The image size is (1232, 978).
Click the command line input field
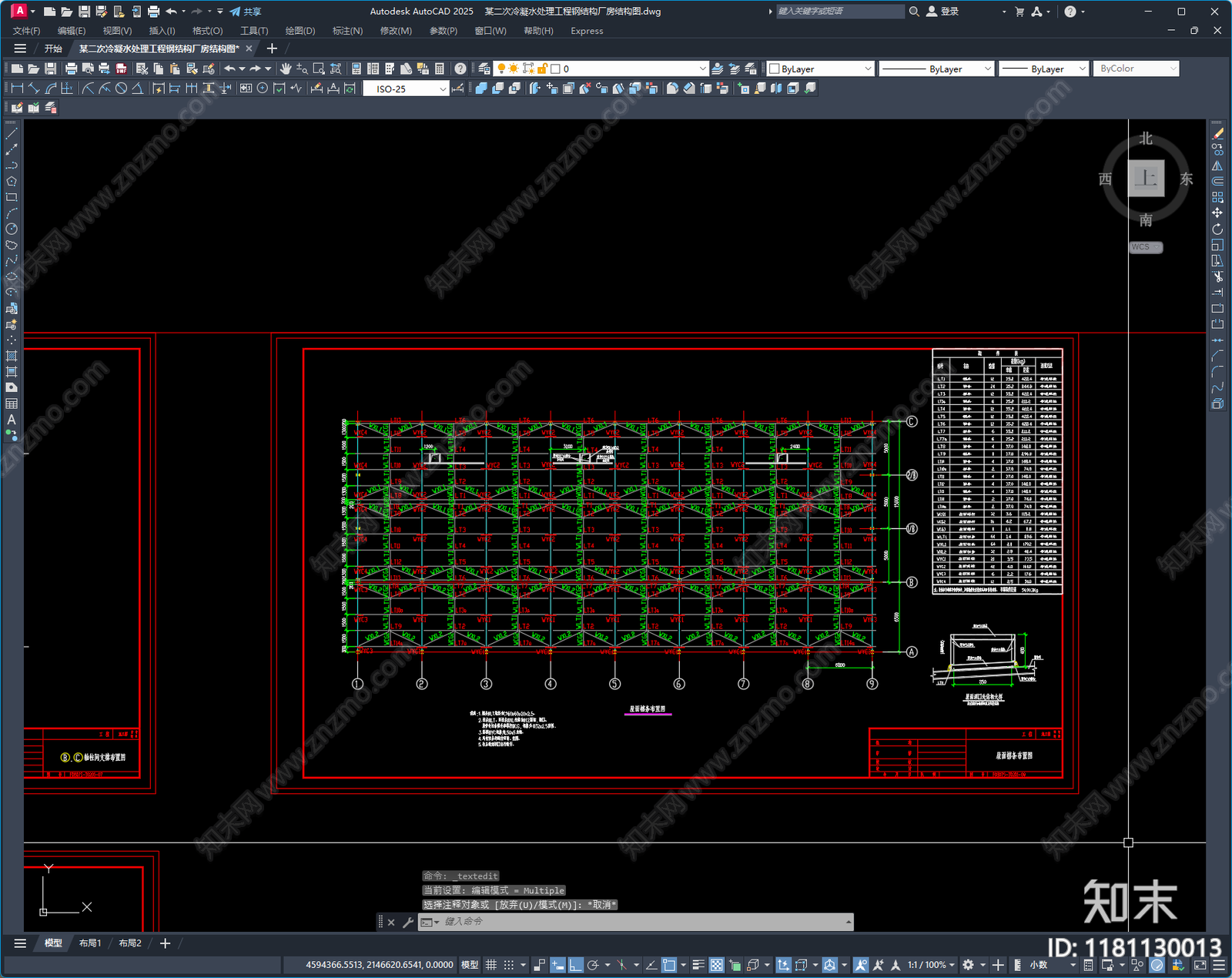tap(636, 922)
